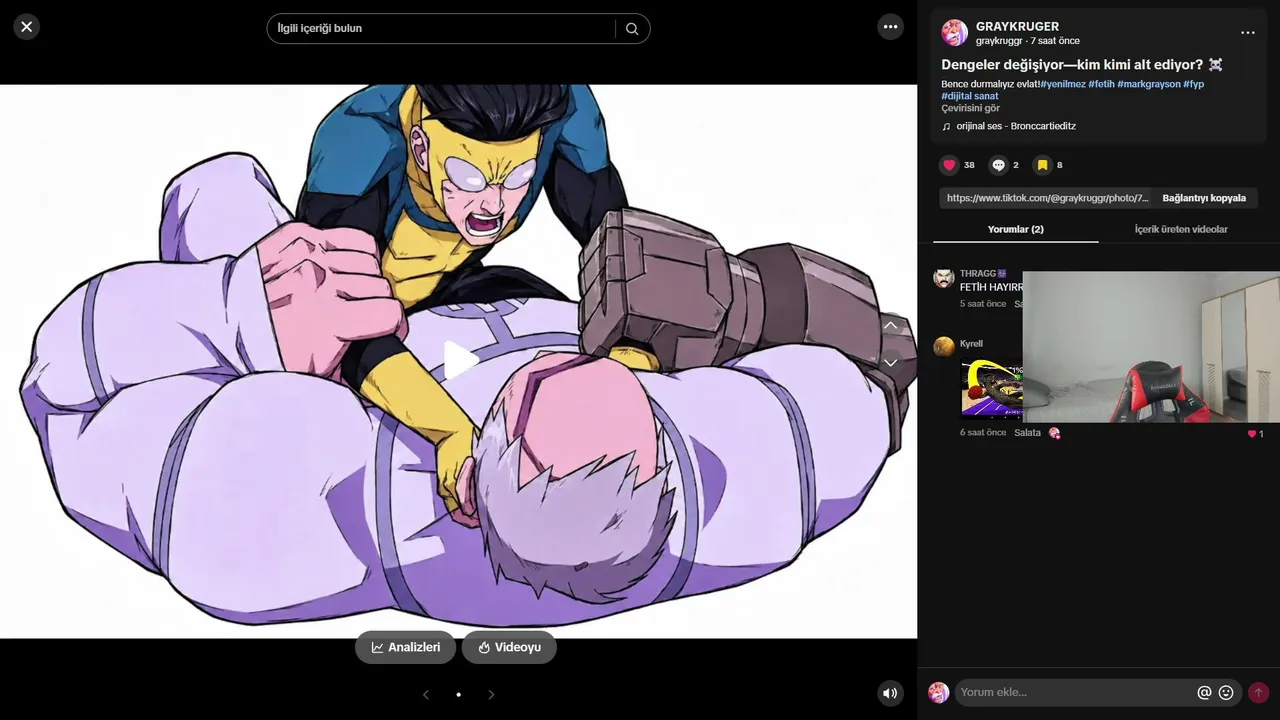Open the orijinal ses - Bronccartieditz sound
The height and width of the screenshot is (720, 1280).
1016,126
